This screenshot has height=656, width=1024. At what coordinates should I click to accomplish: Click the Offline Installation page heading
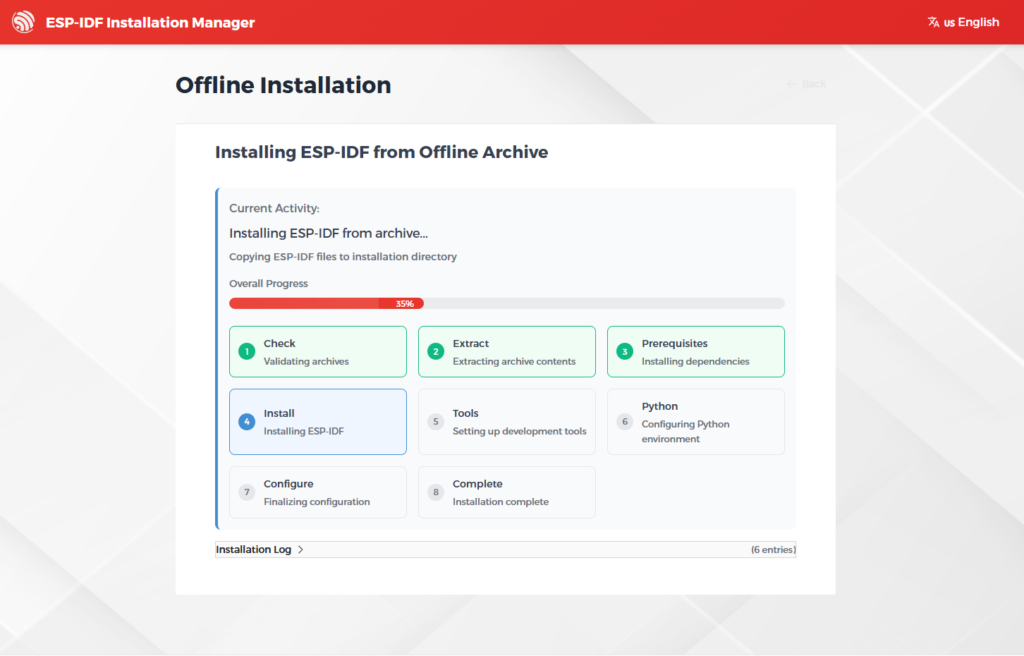coord(283,85)
